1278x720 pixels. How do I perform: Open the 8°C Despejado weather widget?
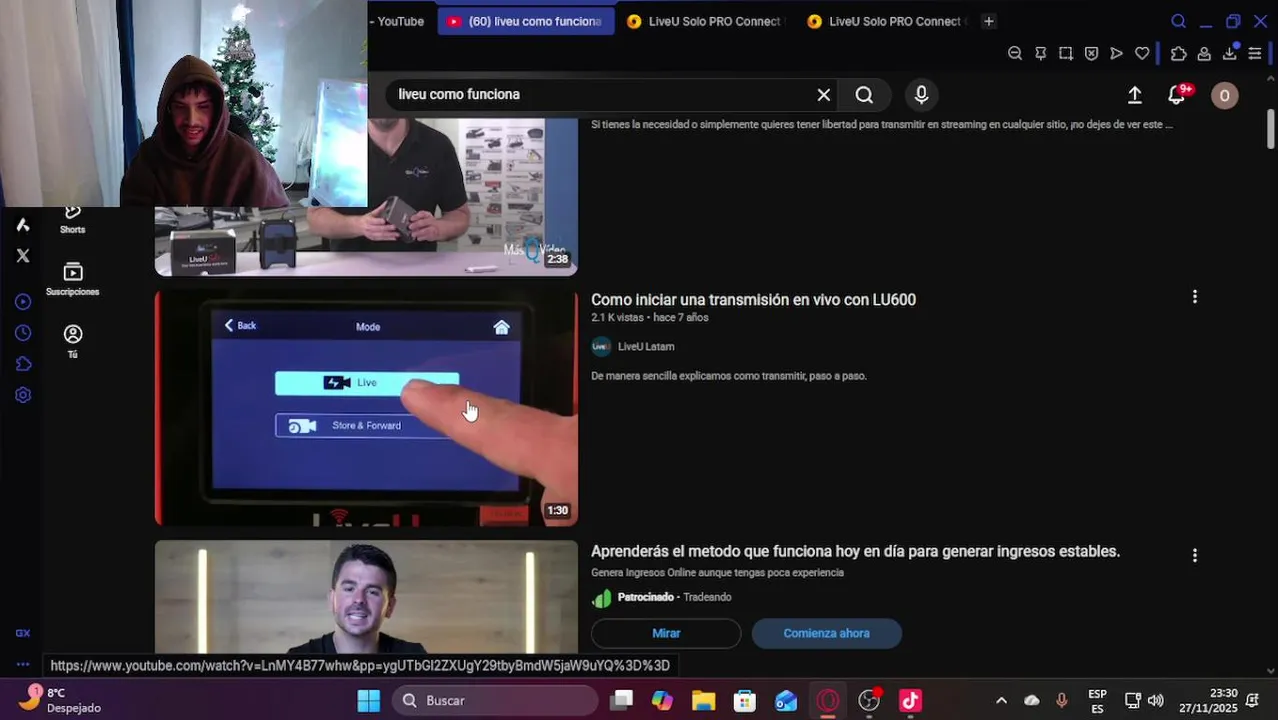click(60, 700)
